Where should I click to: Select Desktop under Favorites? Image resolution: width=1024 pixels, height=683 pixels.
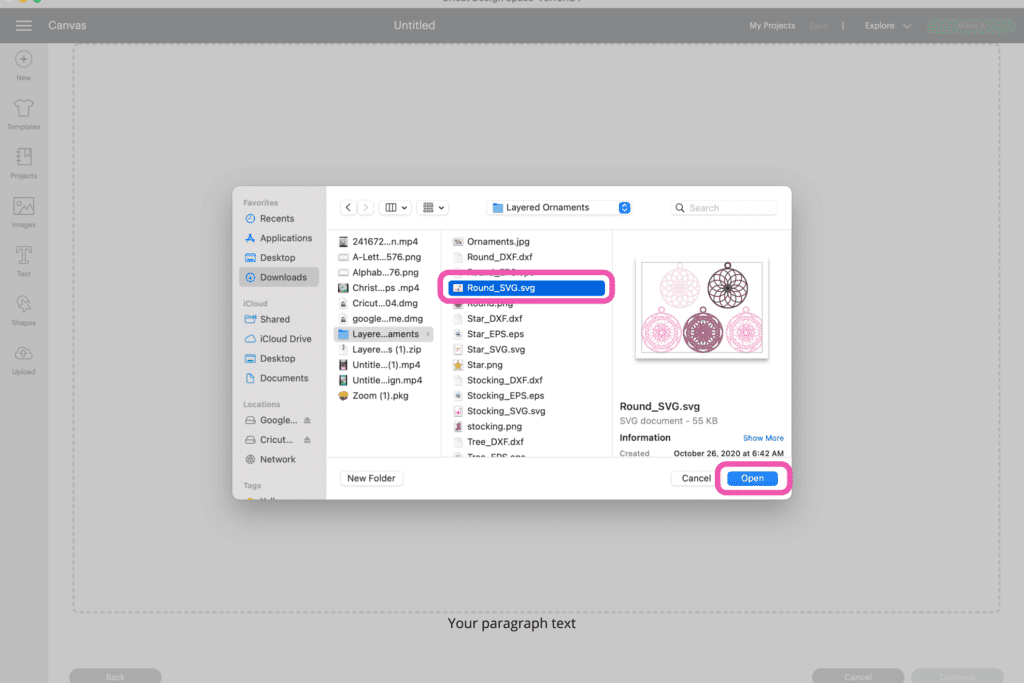(277, 258)
